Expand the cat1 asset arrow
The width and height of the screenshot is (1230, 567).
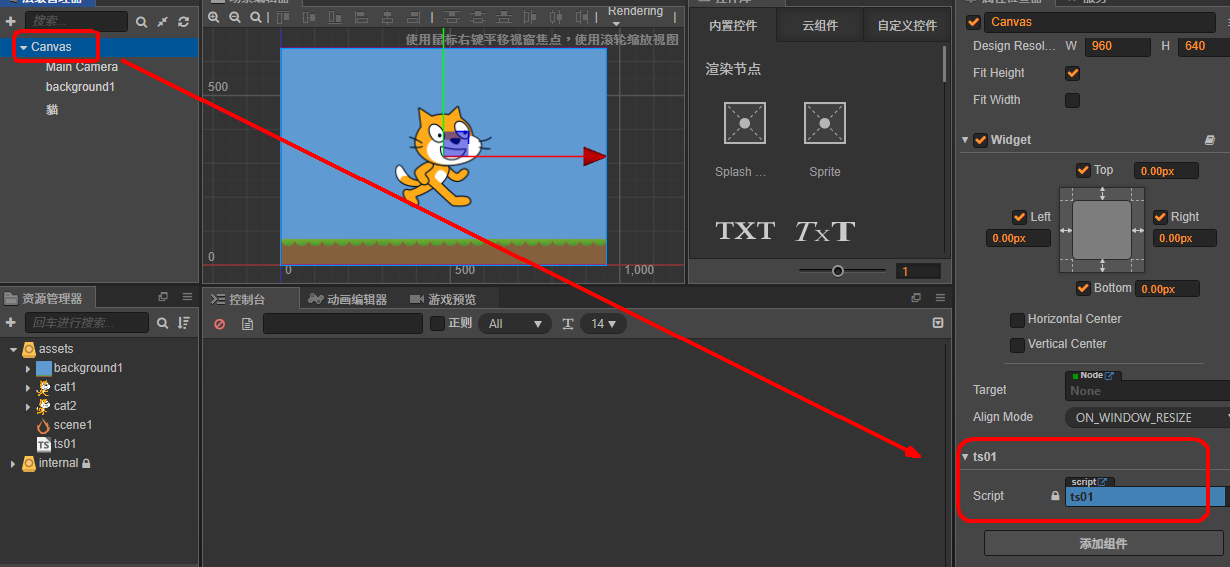click(28, 388)
